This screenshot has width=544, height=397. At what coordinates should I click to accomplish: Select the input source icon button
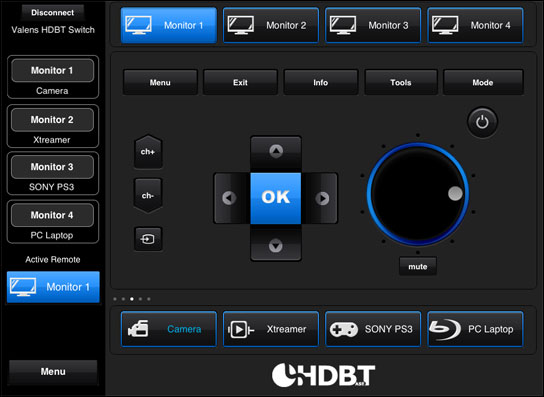click(148, 239)
